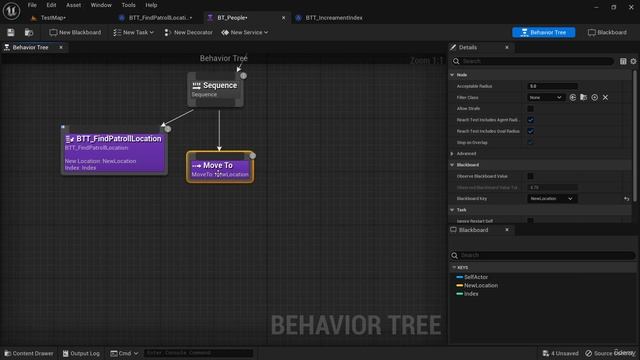640x360 pixels.
Task: Open the Content Drawer
Action: [29, 353]
